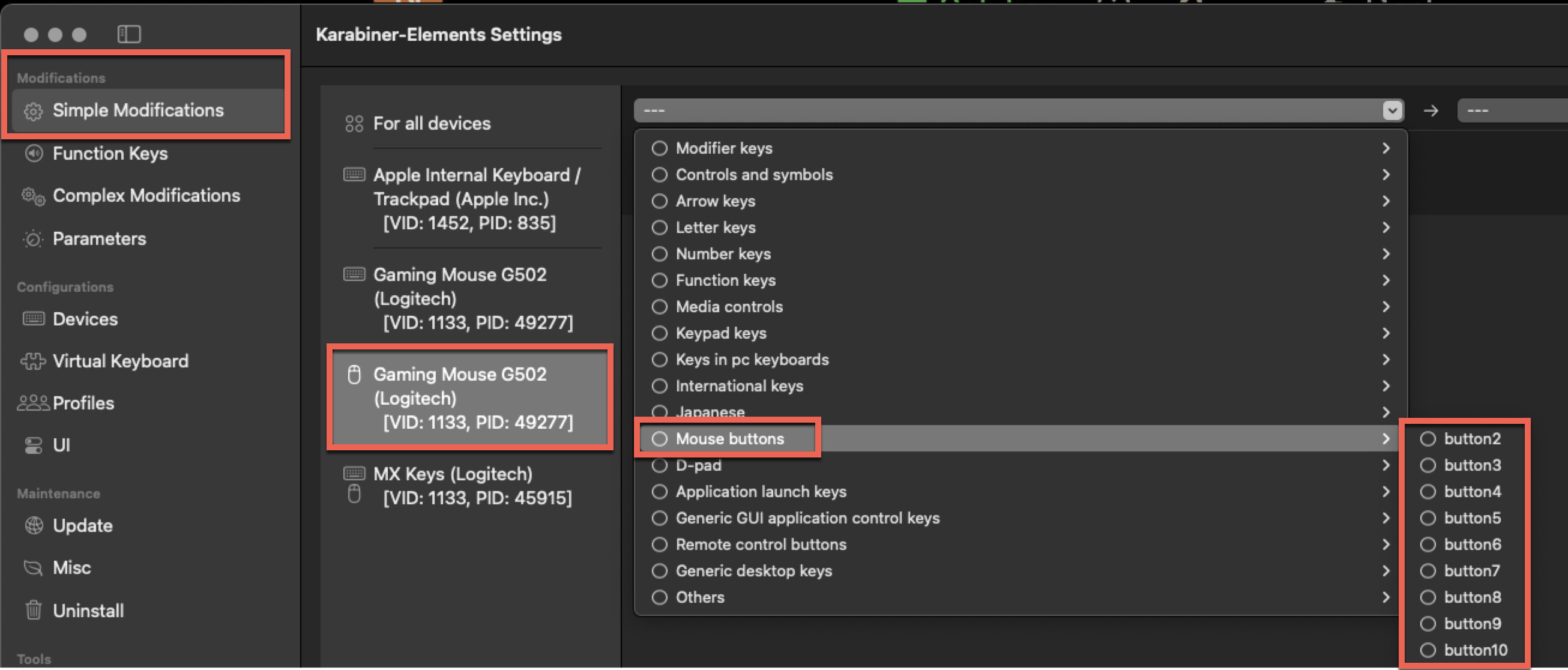Open the Devices configuration page
The width and height of the screenshot is (1568, 670).
[x=85, y=319]
